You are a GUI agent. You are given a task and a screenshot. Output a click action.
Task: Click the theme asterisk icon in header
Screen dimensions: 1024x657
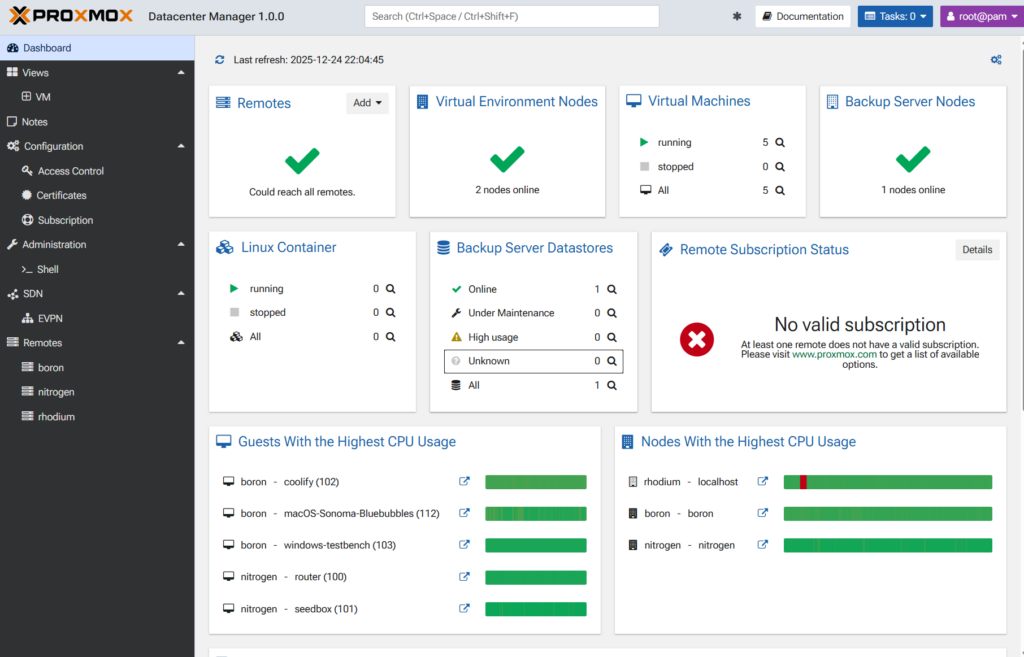coord(738,17)
